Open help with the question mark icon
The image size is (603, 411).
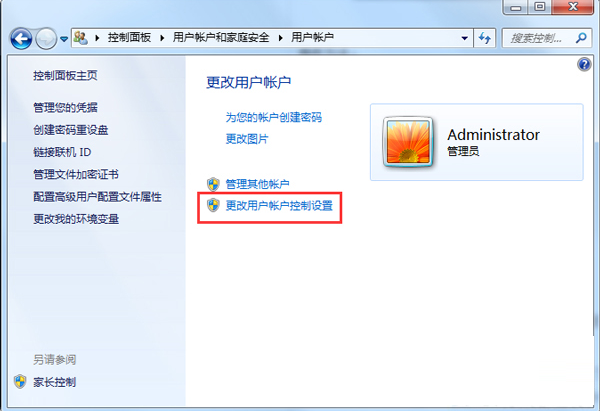[584, 64]
